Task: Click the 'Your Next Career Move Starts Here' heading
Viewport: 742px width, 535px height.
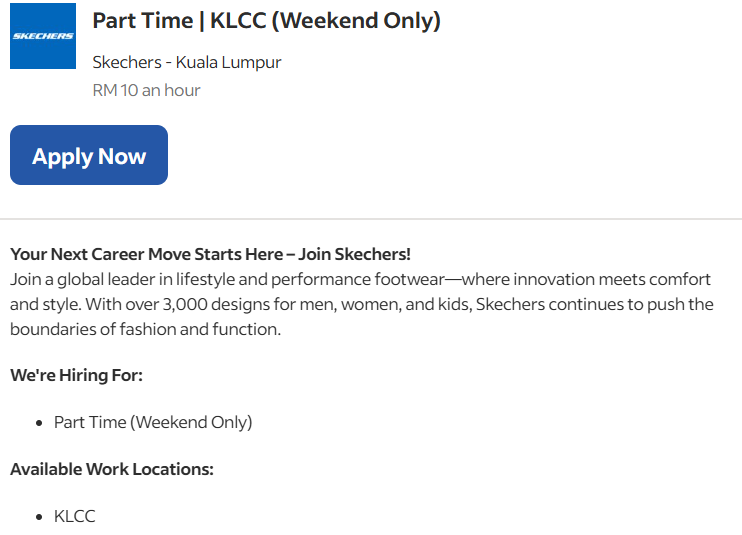Action: point(210,254)
